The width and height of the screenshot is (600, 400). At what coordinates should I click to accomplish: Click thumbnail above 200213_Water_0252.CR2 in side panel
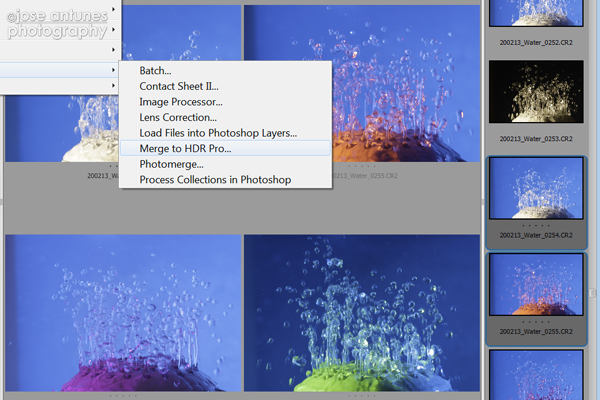(x=536, y=13)
